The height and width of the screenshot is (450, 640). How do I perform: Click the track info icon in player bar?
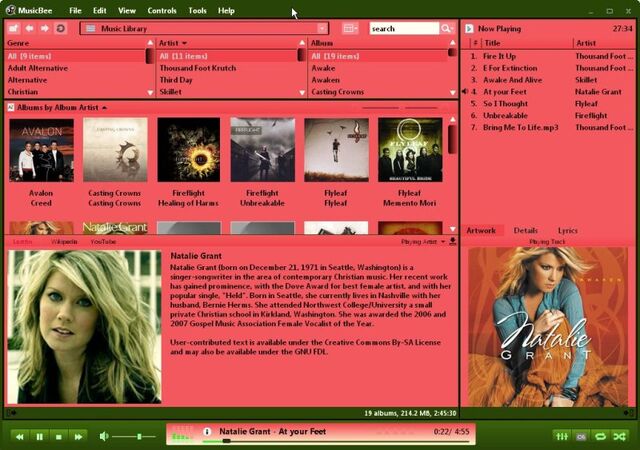tap(207, 431)
